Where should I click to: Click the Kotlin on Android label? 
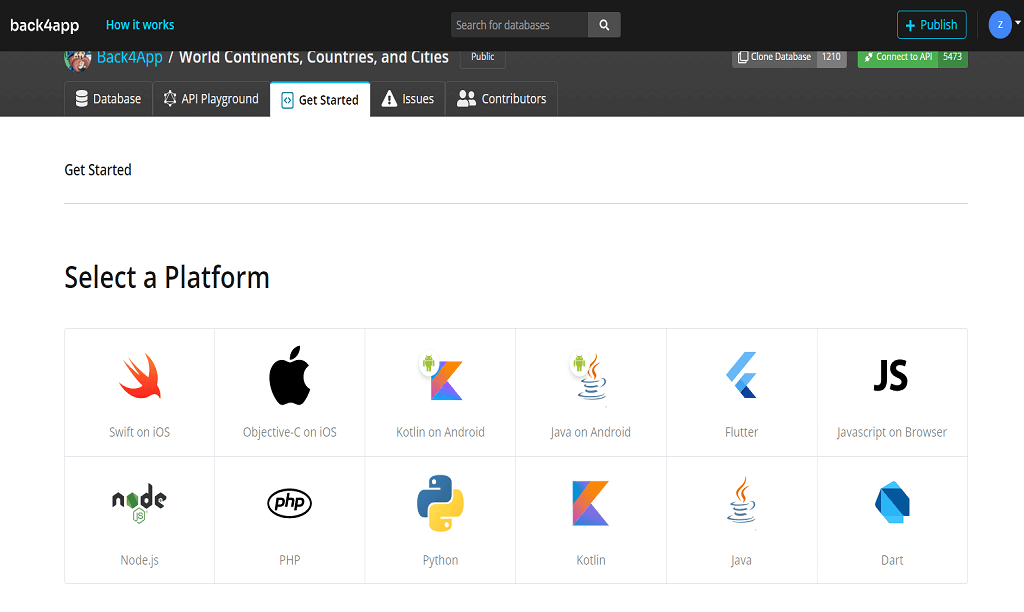click(x=440, y=432)
